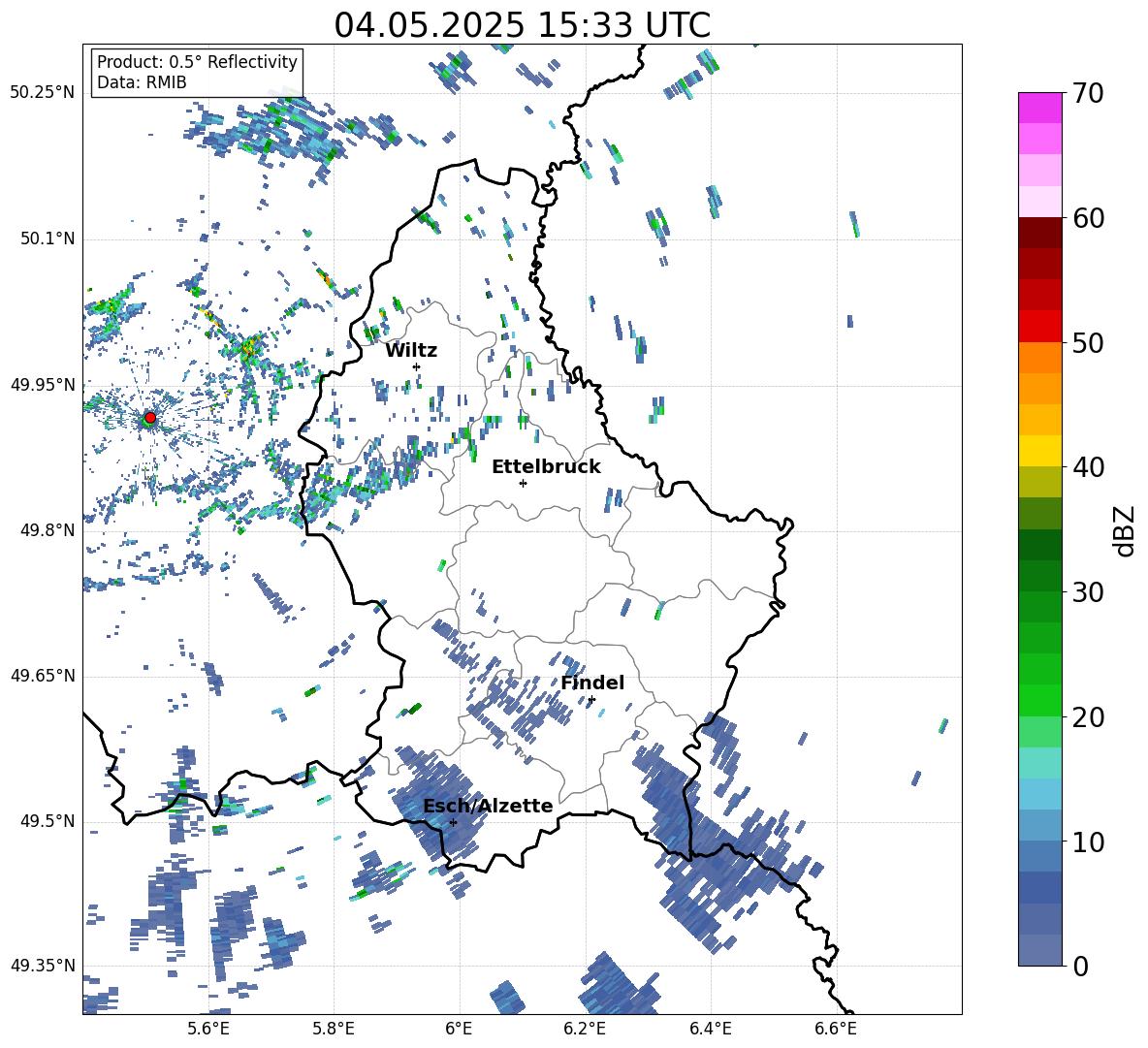
Task: Click the Esch/Alzette cross marker
Action: (453, 822)
